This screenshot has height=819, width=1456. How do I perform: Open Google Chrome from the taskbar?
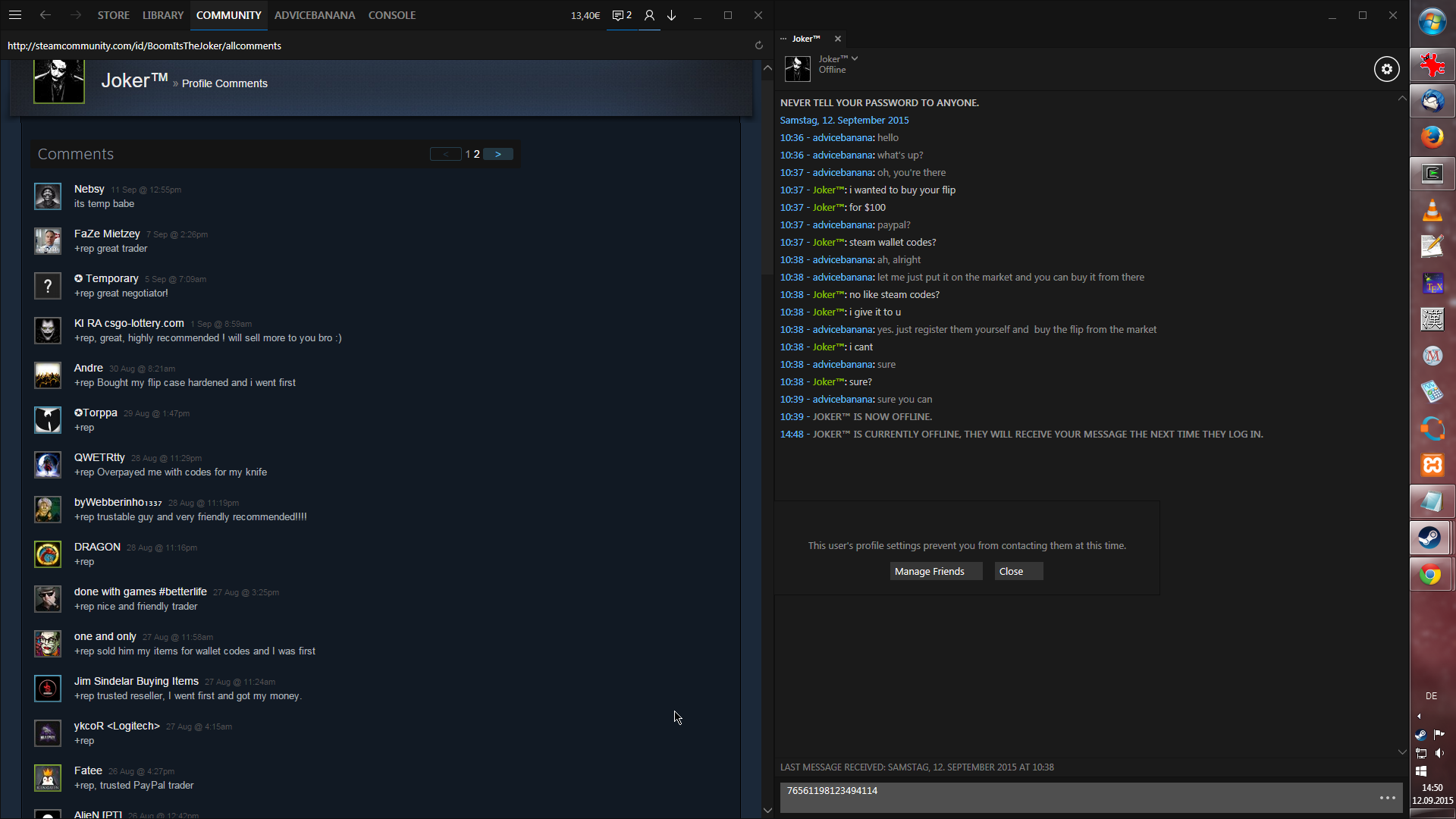click(x=1431, y=575)
